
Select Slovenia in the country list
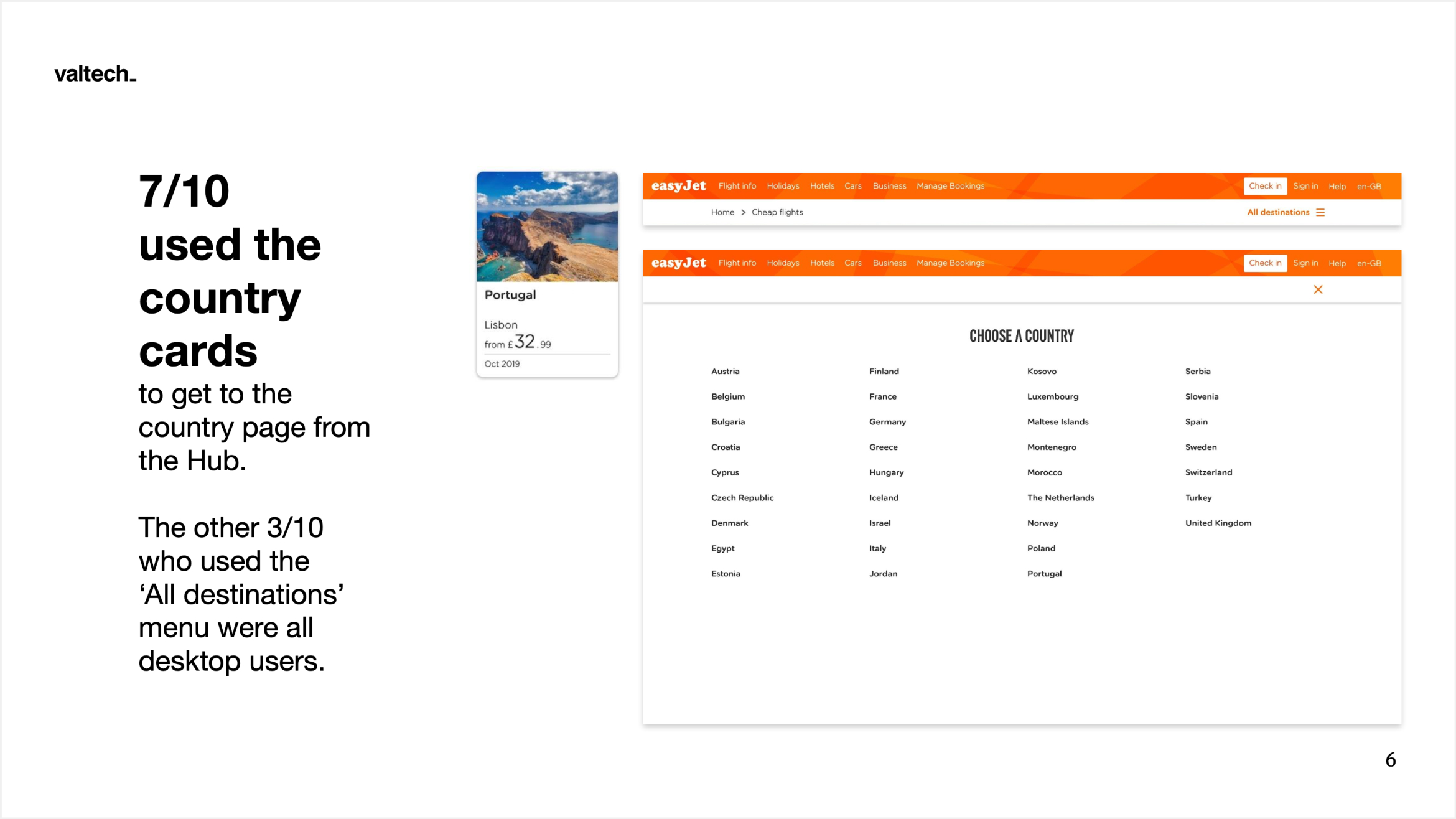[1202, 396]
